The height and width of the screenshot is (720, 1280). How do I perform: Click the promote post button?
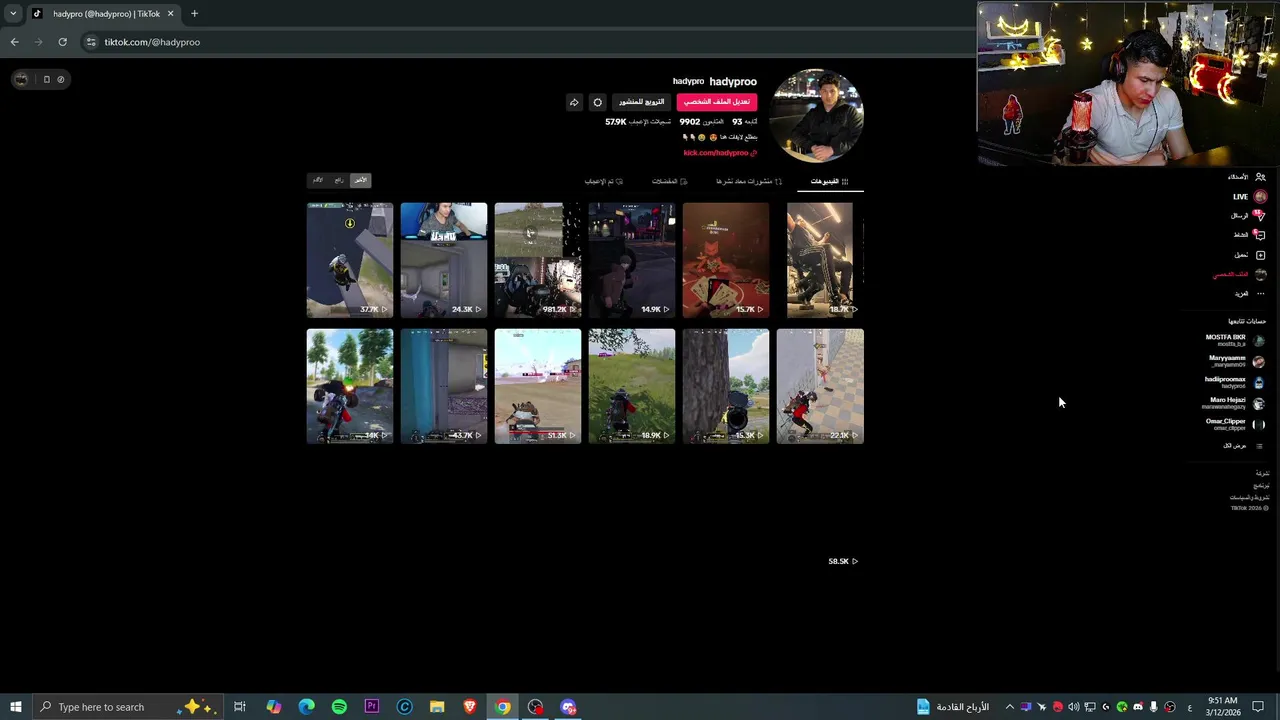pyautogui.click(x=641, y=102)
